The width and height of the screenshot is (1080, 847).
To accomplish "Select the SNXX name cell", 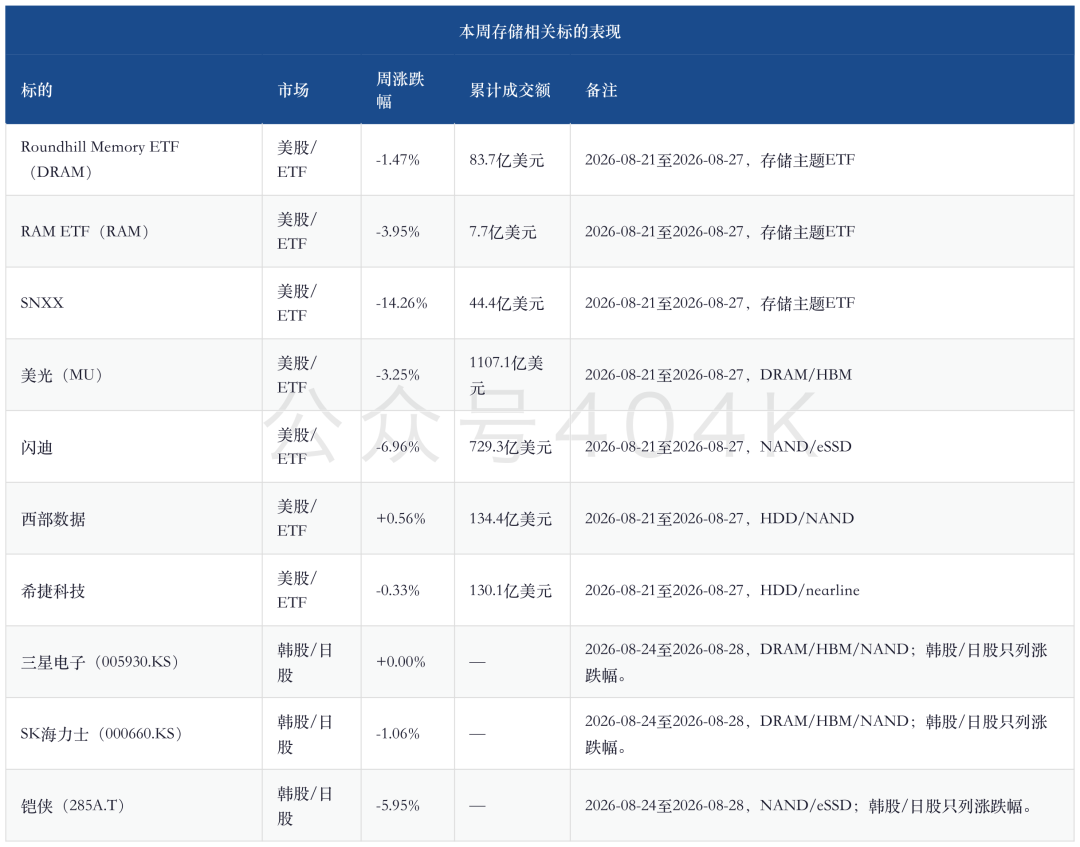I will tap(134, 304).
